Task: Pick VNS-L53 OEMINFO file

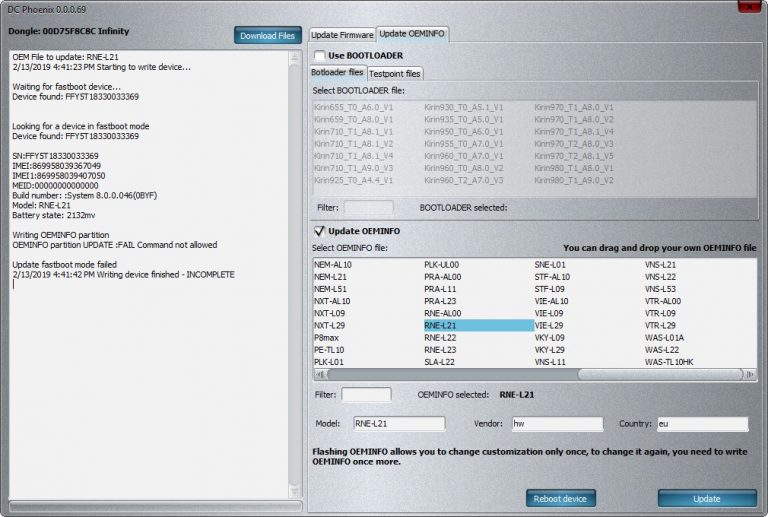Action: coord(660,289)
